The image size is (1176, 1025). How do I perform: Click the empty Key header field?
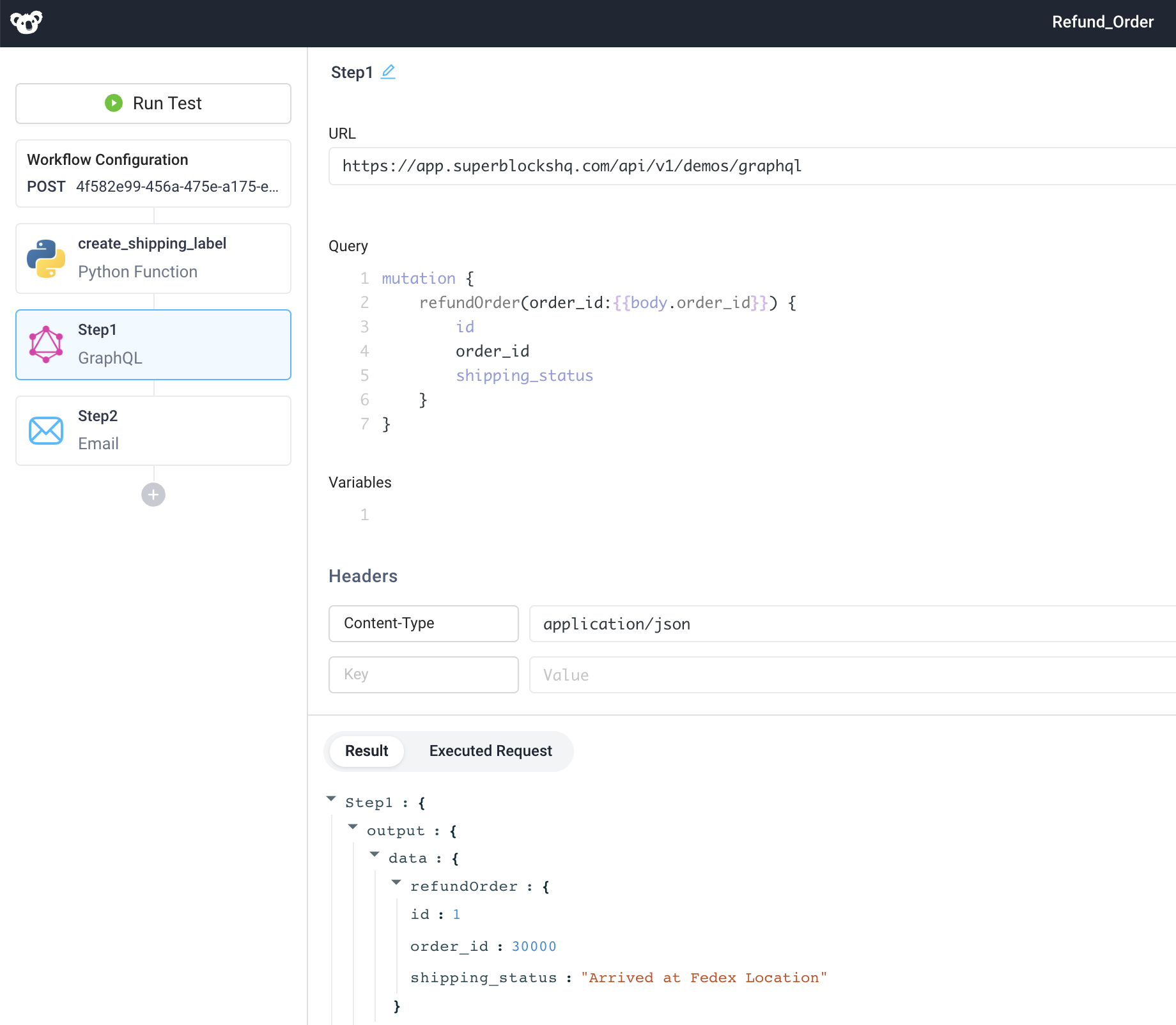click(423, 674)
